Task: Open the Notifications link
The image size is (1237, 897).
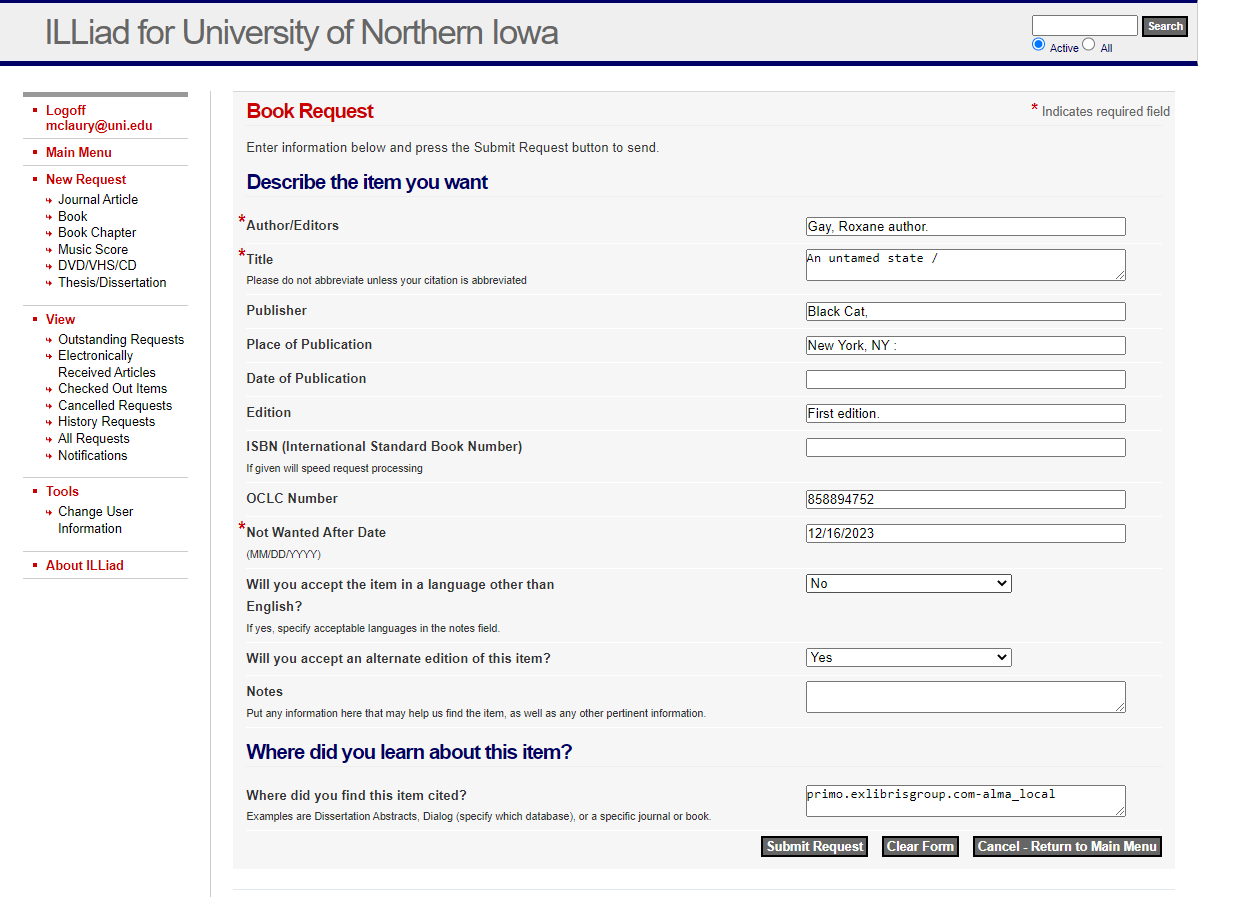Action: coord(93,455)
